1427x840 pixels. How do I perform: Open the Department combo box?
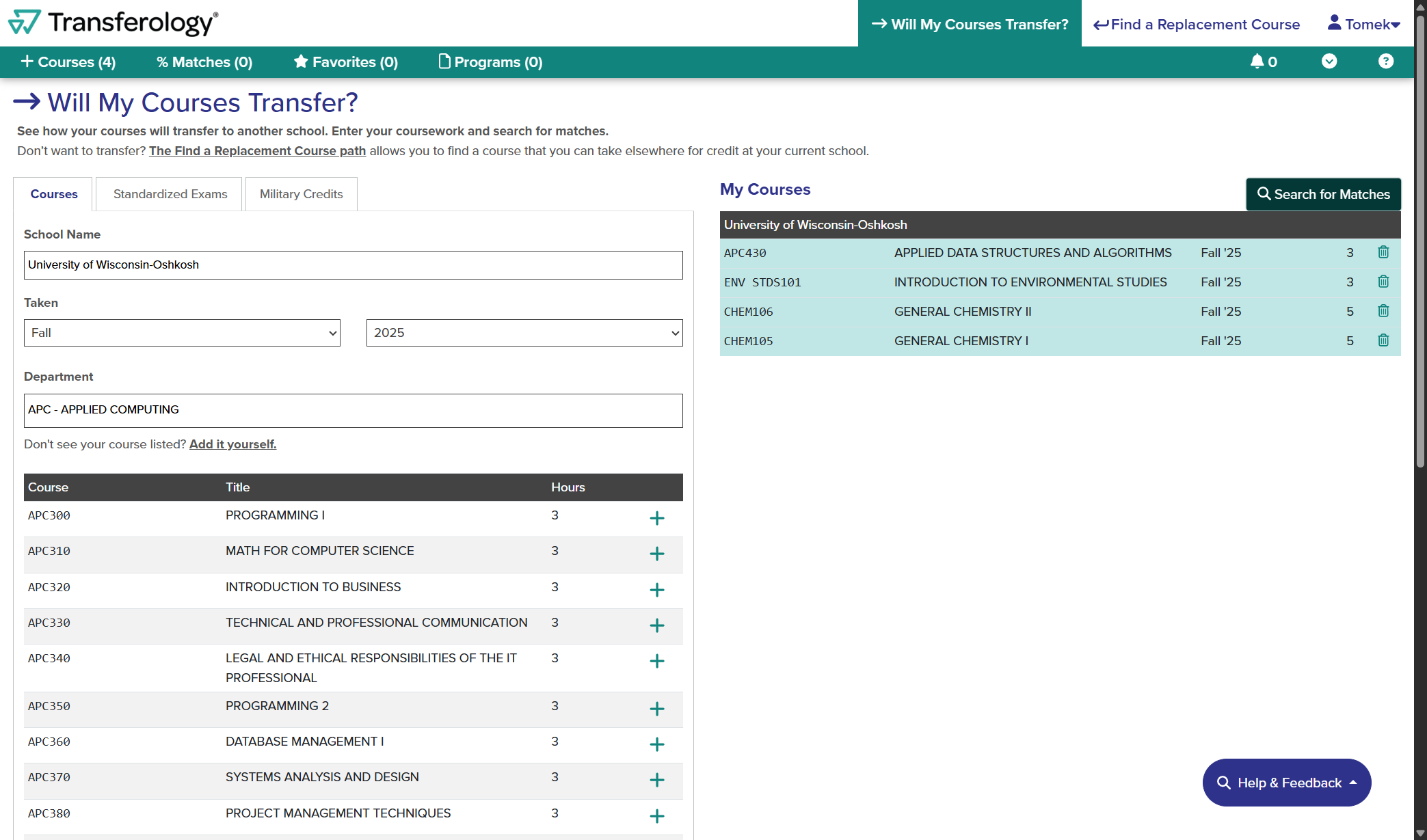[354, 410]
